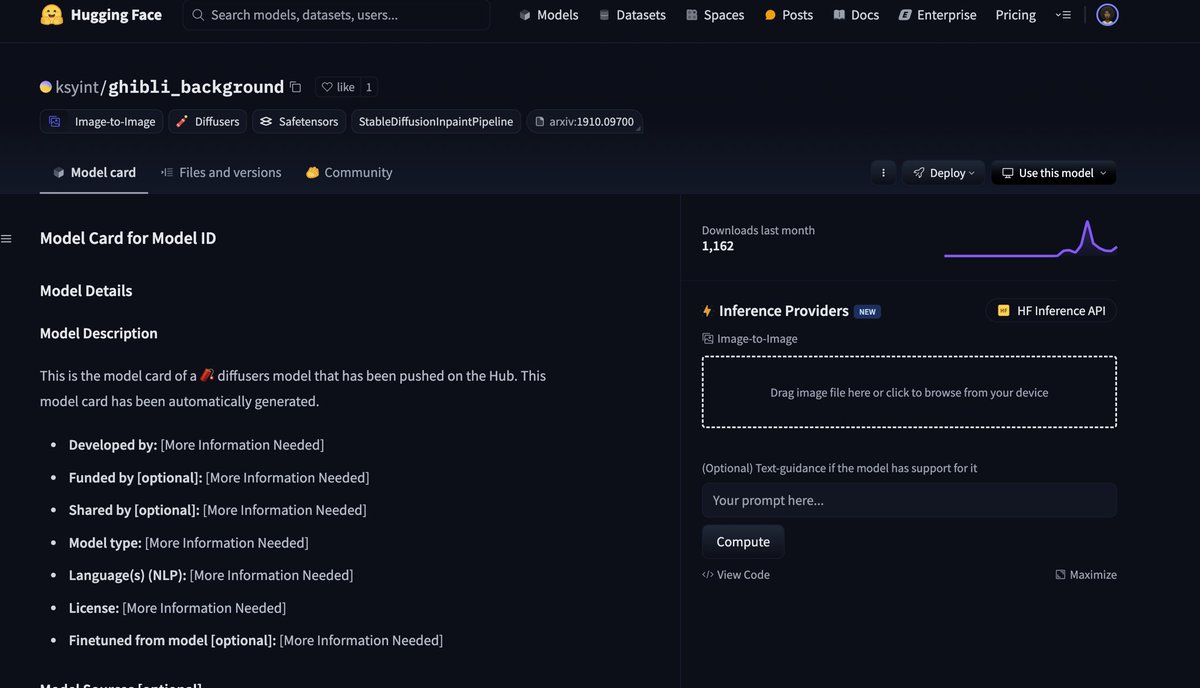Click the heart like button

337,87
